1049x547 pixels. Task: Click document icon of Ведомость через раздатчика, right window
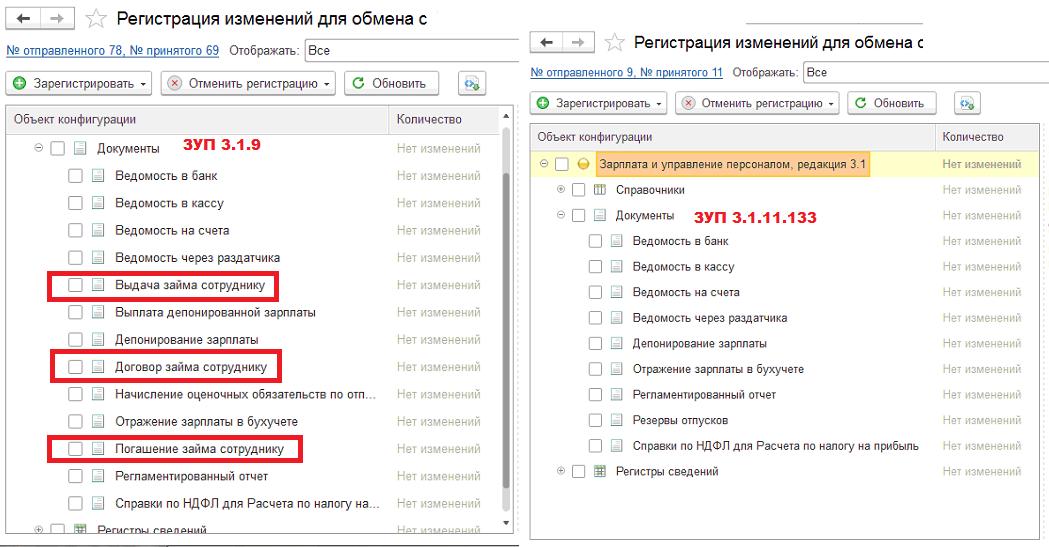617,318
